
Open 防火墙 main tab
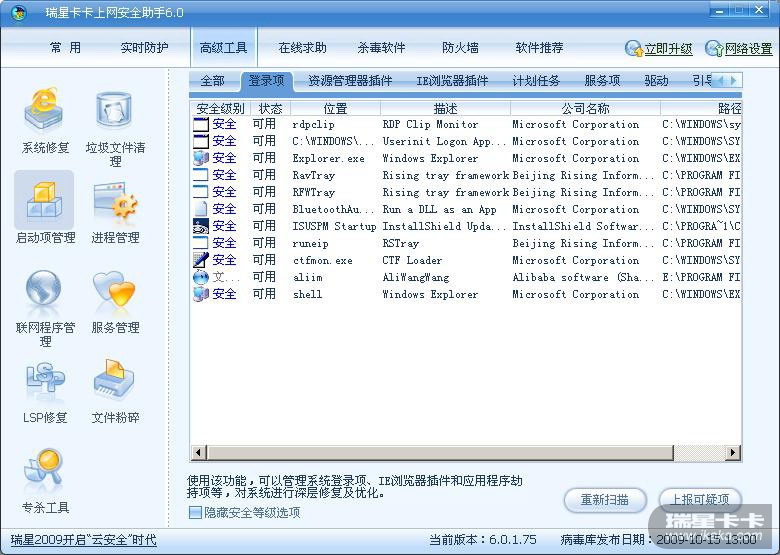coord(461,48)
